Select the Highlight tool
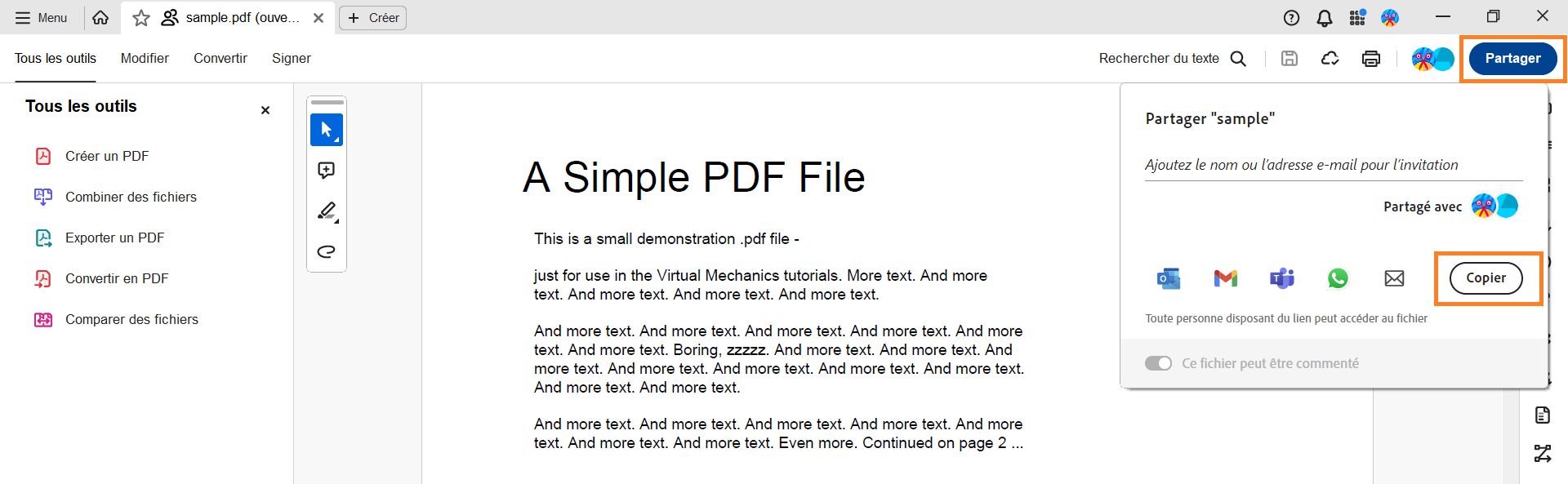The height and width of the screenshot is (484, 1568). tap(325, 211)
